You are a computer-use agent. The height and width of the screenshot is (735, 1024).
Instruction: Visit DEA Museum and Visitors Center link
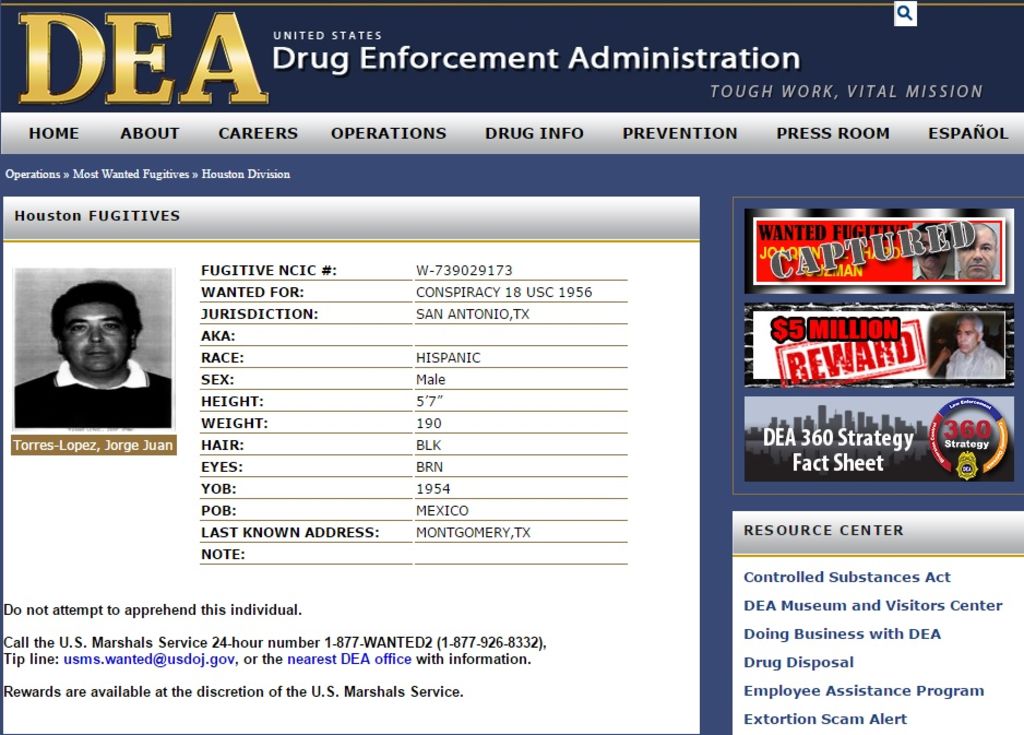872,605
